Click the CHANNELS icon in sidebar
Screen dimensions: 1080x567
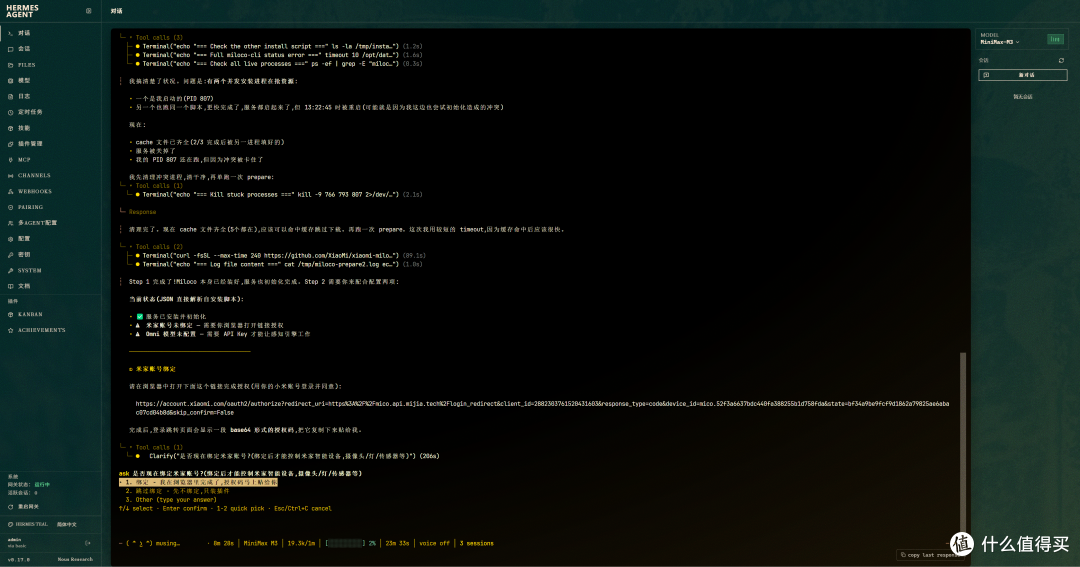pos(10,176)
